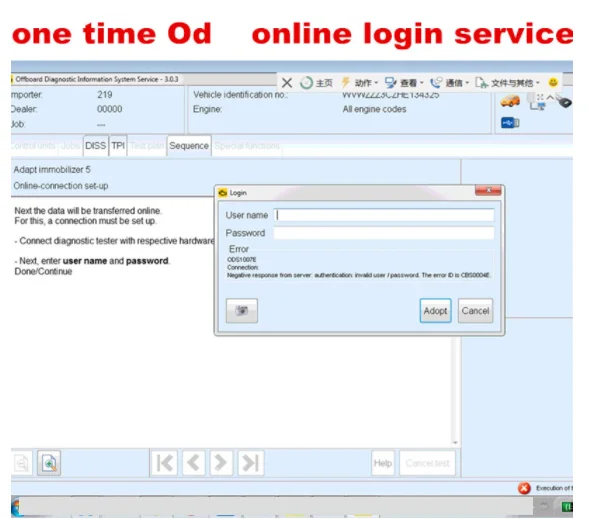Image resolution: width=611 pixels, height=519 pixels.
Task: Select the Control units tab
Action: pyautogui.click(x=33, y=146)
